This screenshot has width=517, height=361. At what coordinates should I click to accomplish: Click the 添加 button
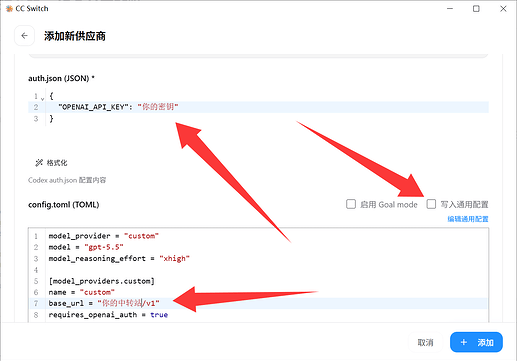click(476, 342)
